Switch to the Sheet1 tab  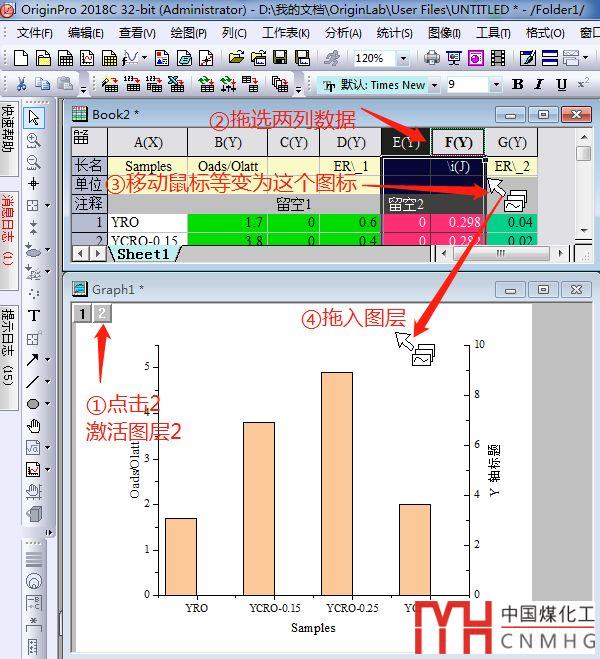click(x=143, y=254)
